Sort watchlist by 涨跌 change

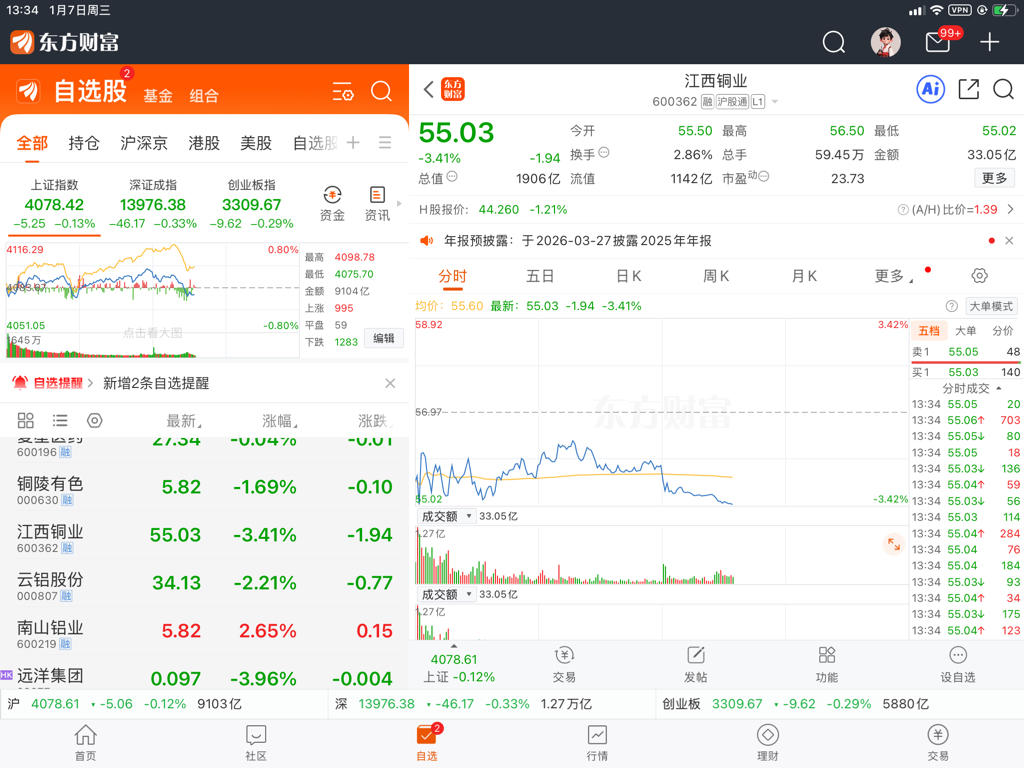pos(375,421)
